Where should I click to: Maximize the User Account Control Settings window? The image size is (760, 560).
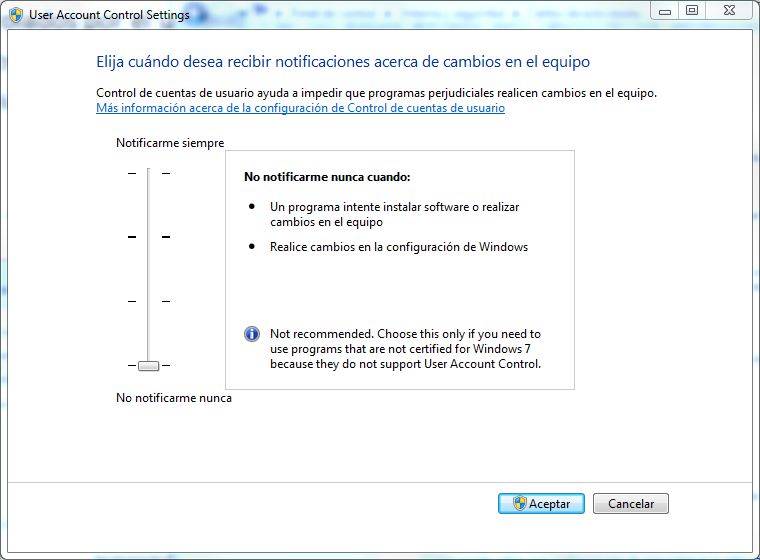692,11
